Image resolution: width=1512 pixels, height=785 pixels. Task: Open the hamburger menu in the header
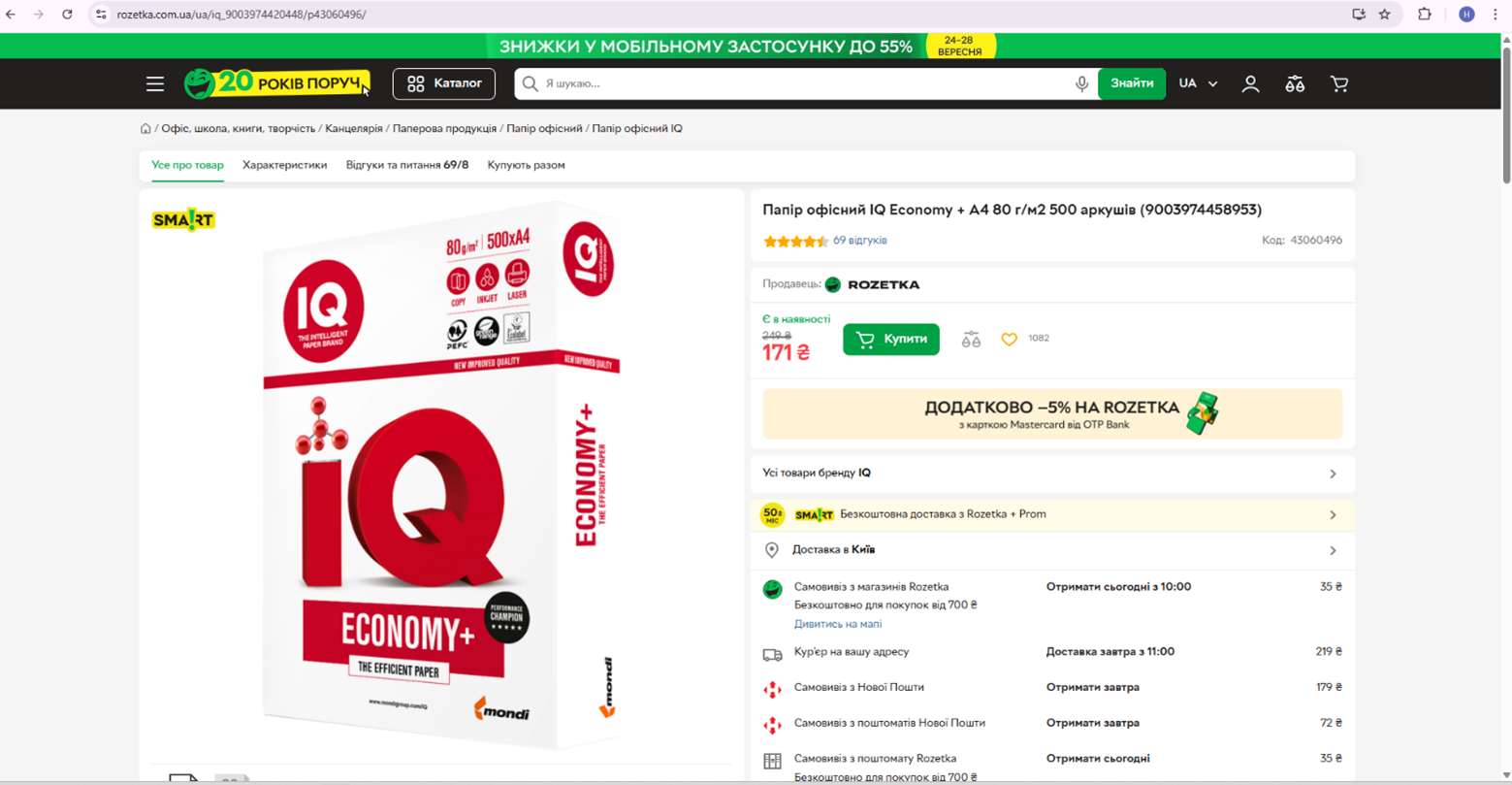[x=155, y=84]
